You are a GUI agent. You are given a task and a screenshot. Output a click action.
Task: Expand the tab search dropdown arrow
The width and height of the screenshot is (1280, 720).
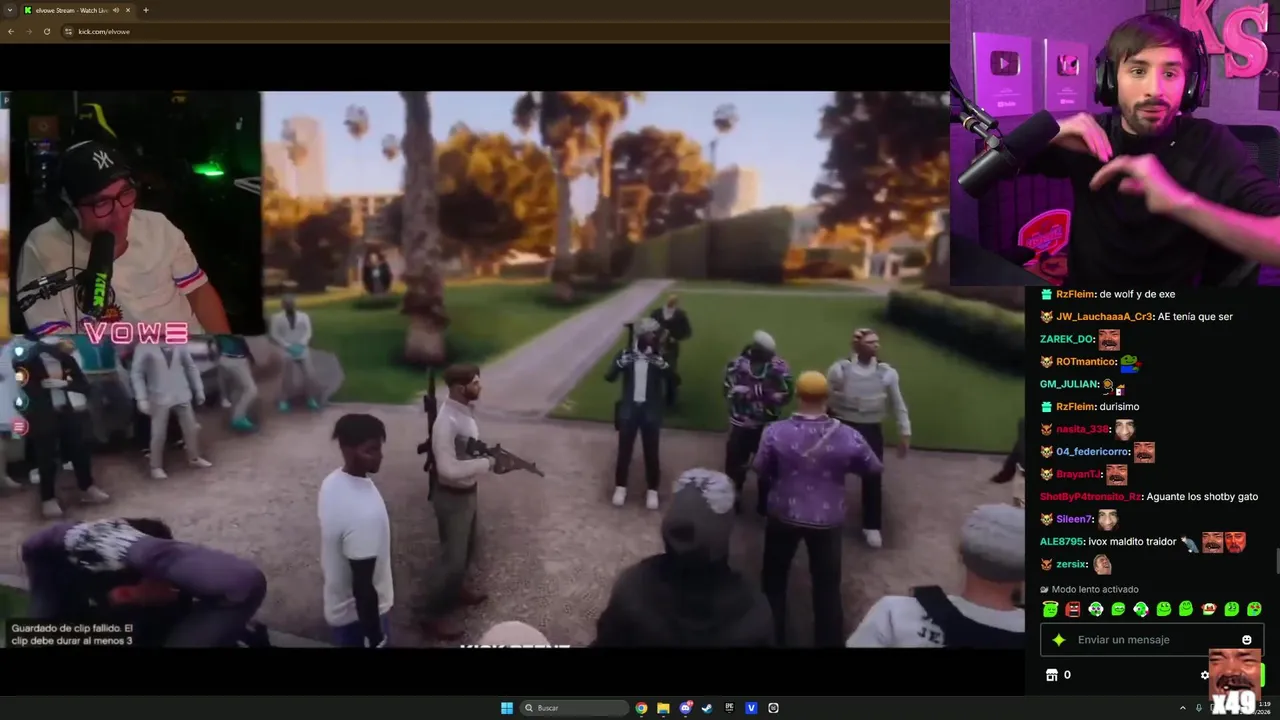[10, 10]
